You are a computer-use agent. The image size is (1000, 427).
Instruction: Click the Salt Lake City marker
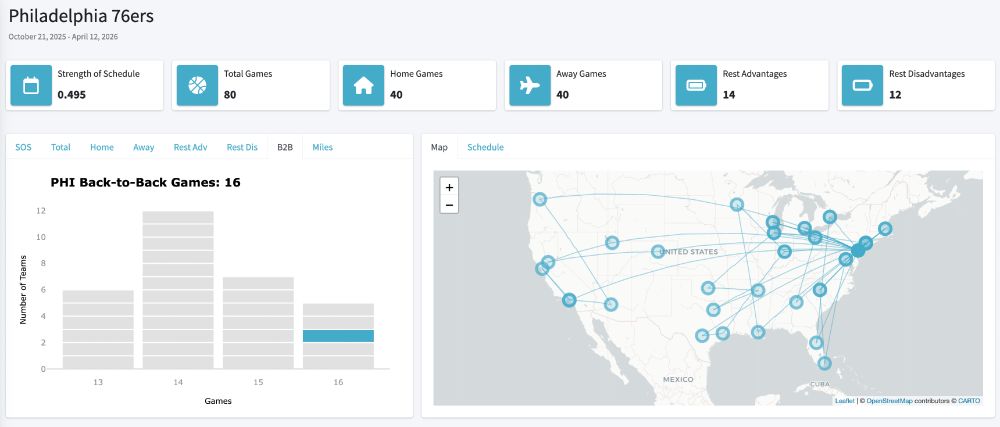click(x=612, y=242)
